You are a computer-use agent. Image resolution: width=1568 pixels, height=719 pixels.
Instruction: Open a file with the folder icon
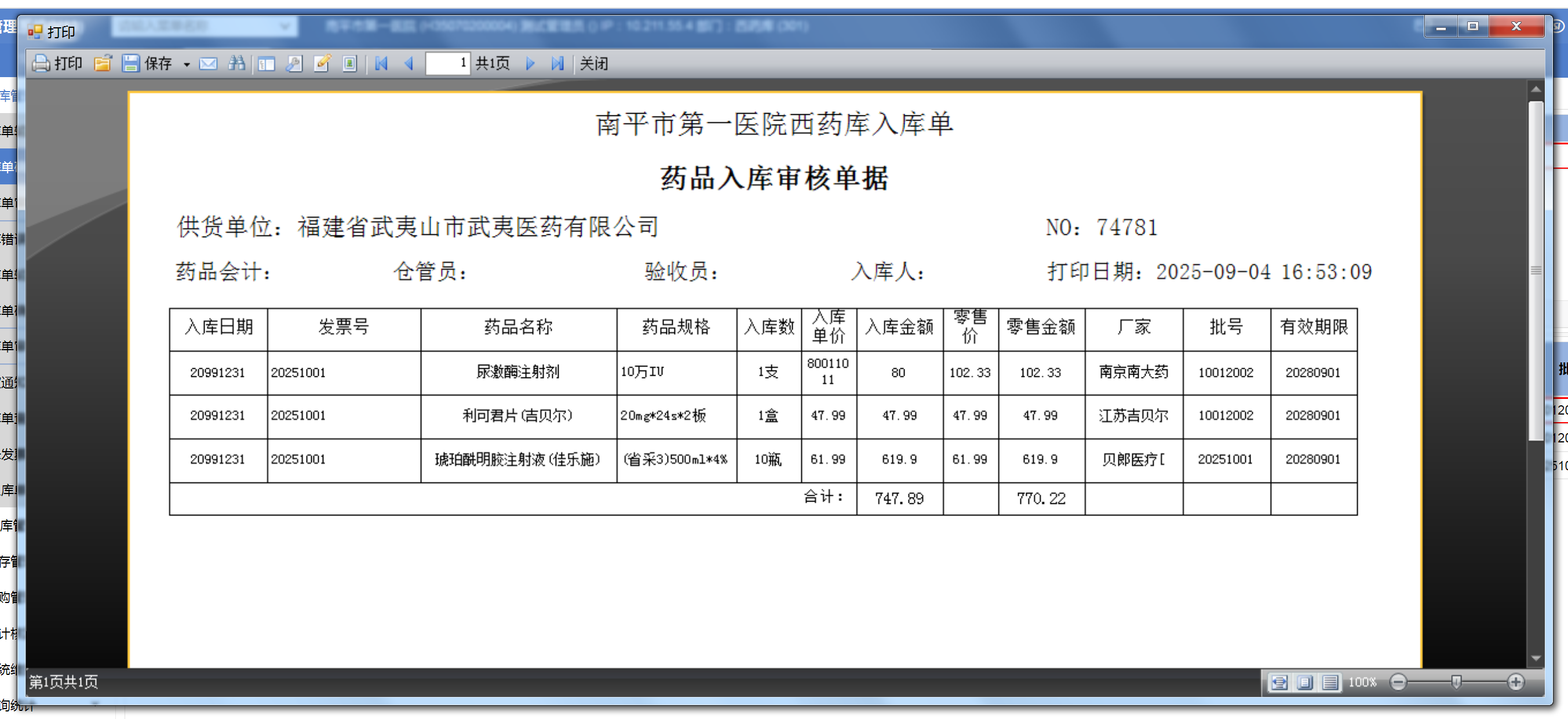click(x=103, y=63)
